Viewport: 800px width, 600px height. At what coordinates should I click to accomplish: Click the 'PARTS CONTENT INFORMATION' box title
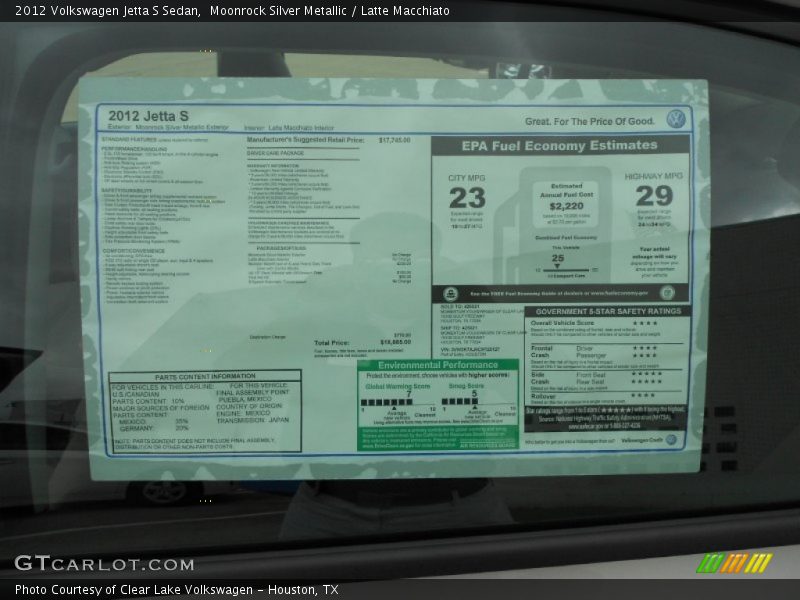(205, 377)
